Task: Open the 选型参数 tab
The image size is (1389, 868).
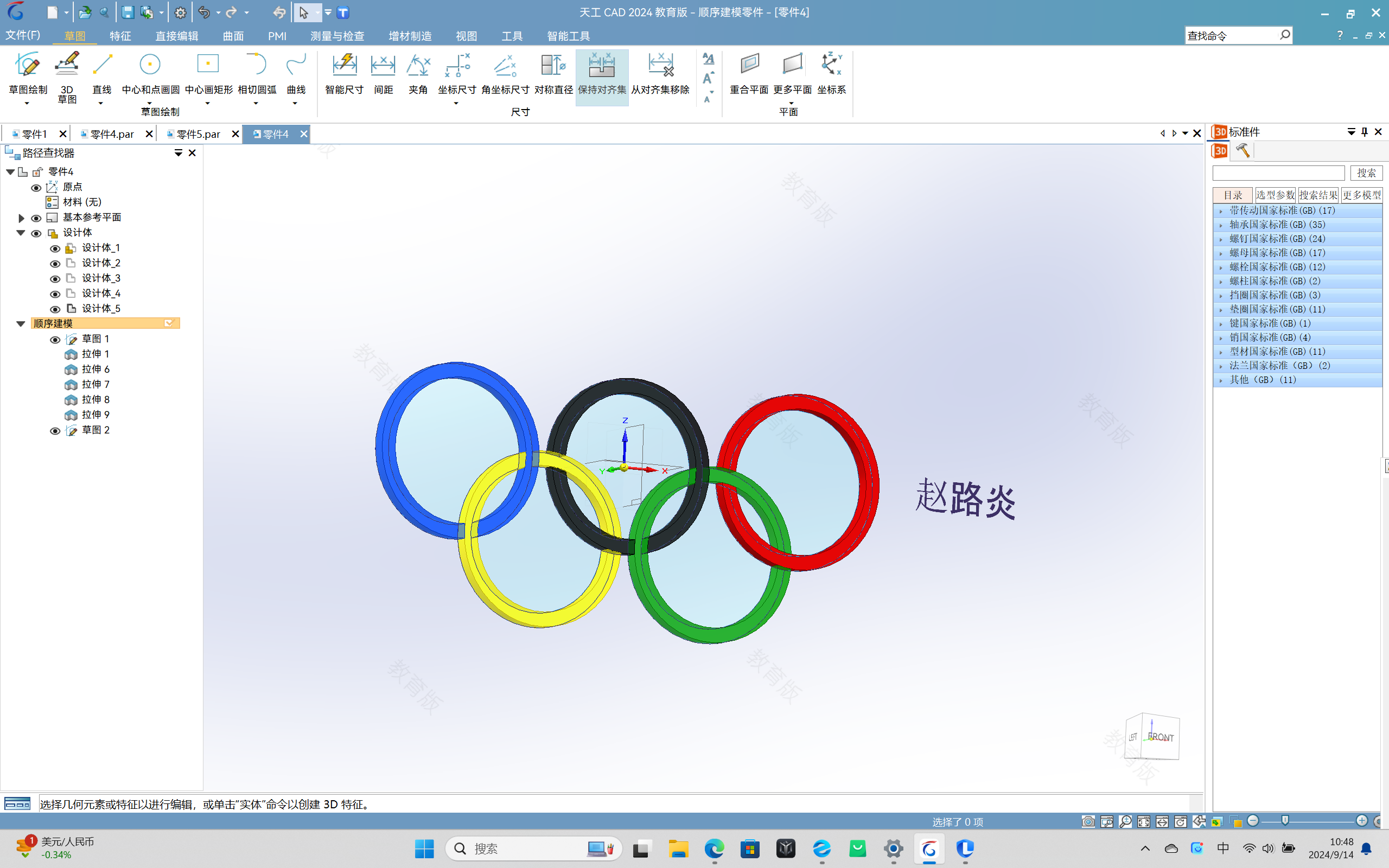Action: [1275, 195]
